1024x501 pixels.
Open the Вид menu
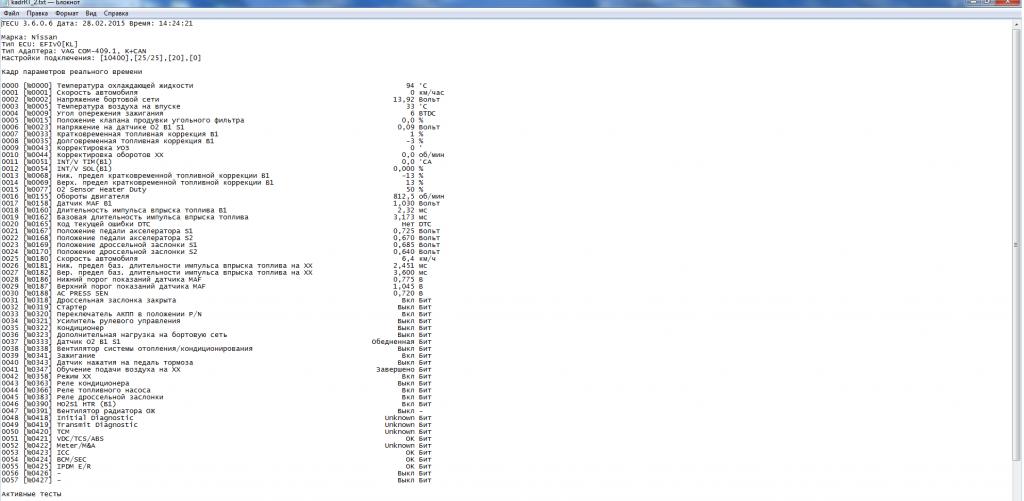coord(91,13)
